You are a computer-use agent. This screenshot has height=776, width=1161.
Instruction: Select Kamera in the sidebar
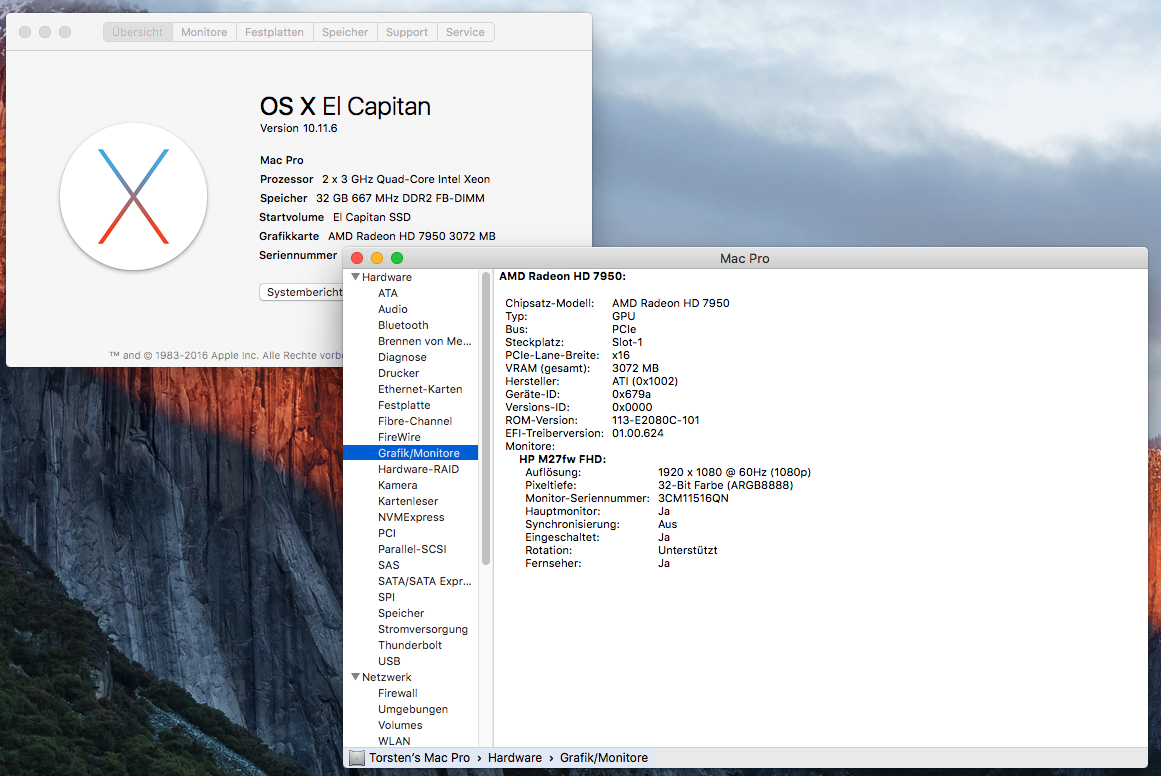pyautogui.click(x=398, y=485)
